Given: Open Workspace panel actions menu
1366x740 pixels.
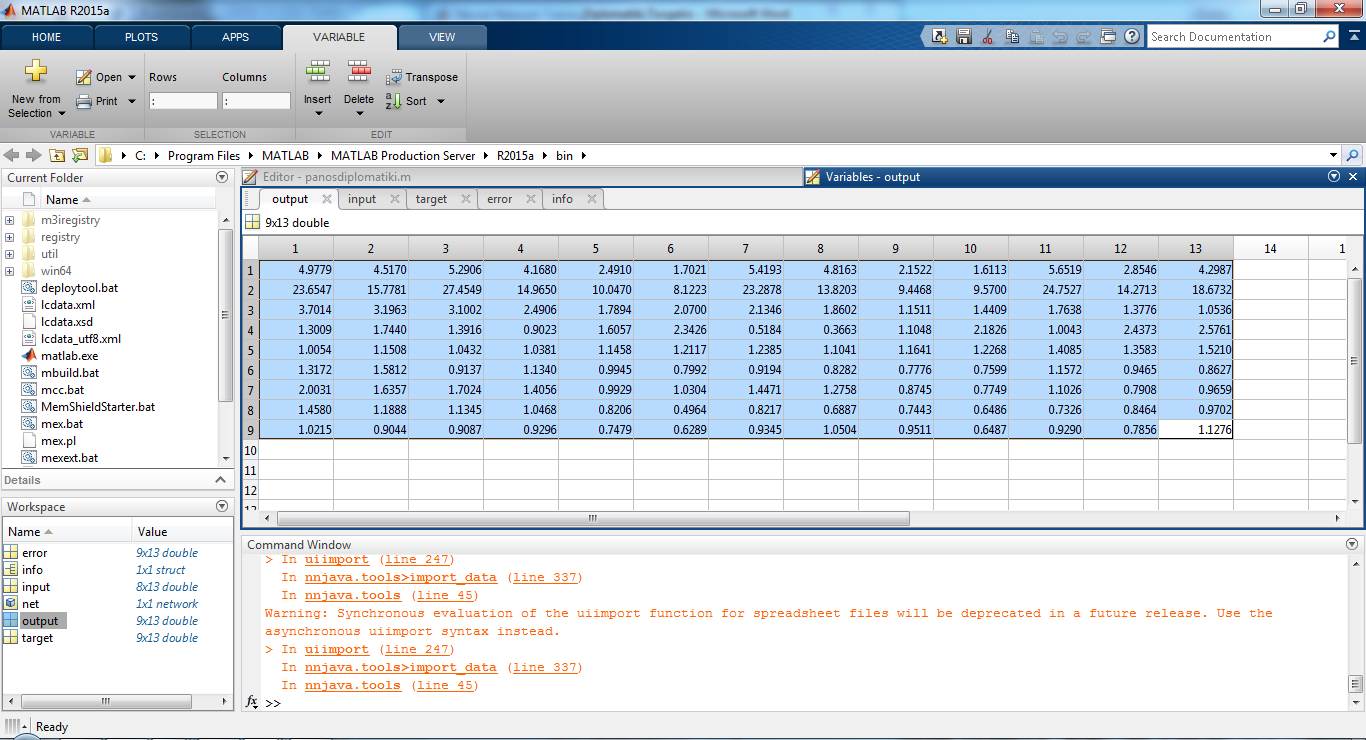Looking at the screenshot, I should (223, 507).
